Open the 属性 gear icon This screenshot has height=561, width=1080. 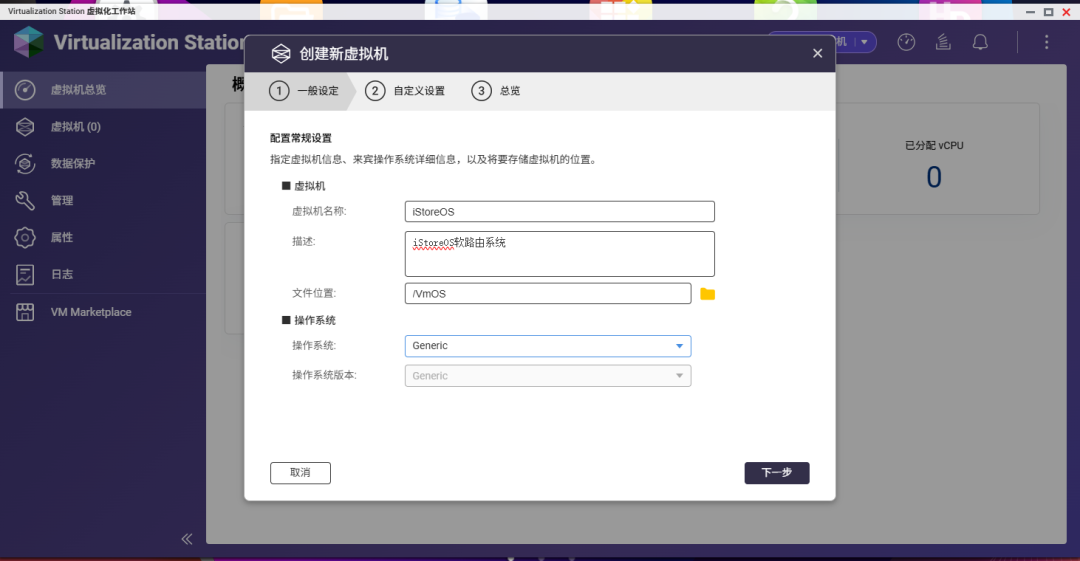coord(25,237)
